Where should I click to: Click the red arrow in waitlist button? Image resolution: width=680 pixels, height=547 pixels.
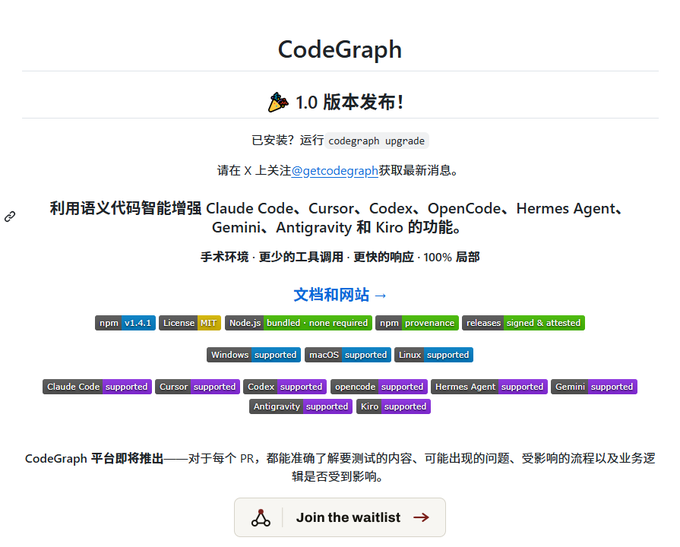(x=421, y=517)
